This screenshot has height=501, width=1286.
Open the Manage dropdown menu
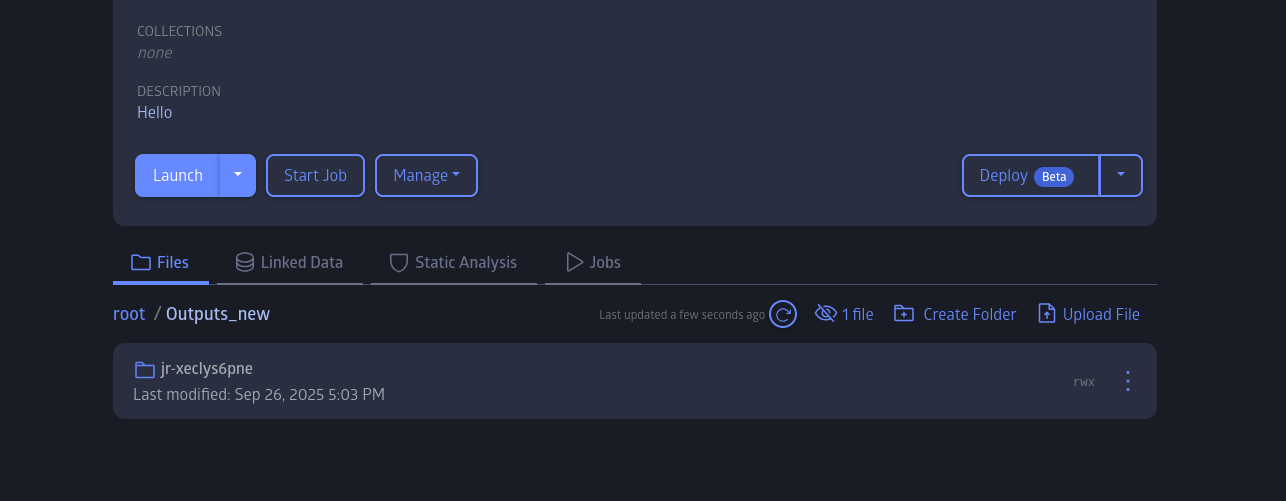pyautogui.click(x=426, y=176)
